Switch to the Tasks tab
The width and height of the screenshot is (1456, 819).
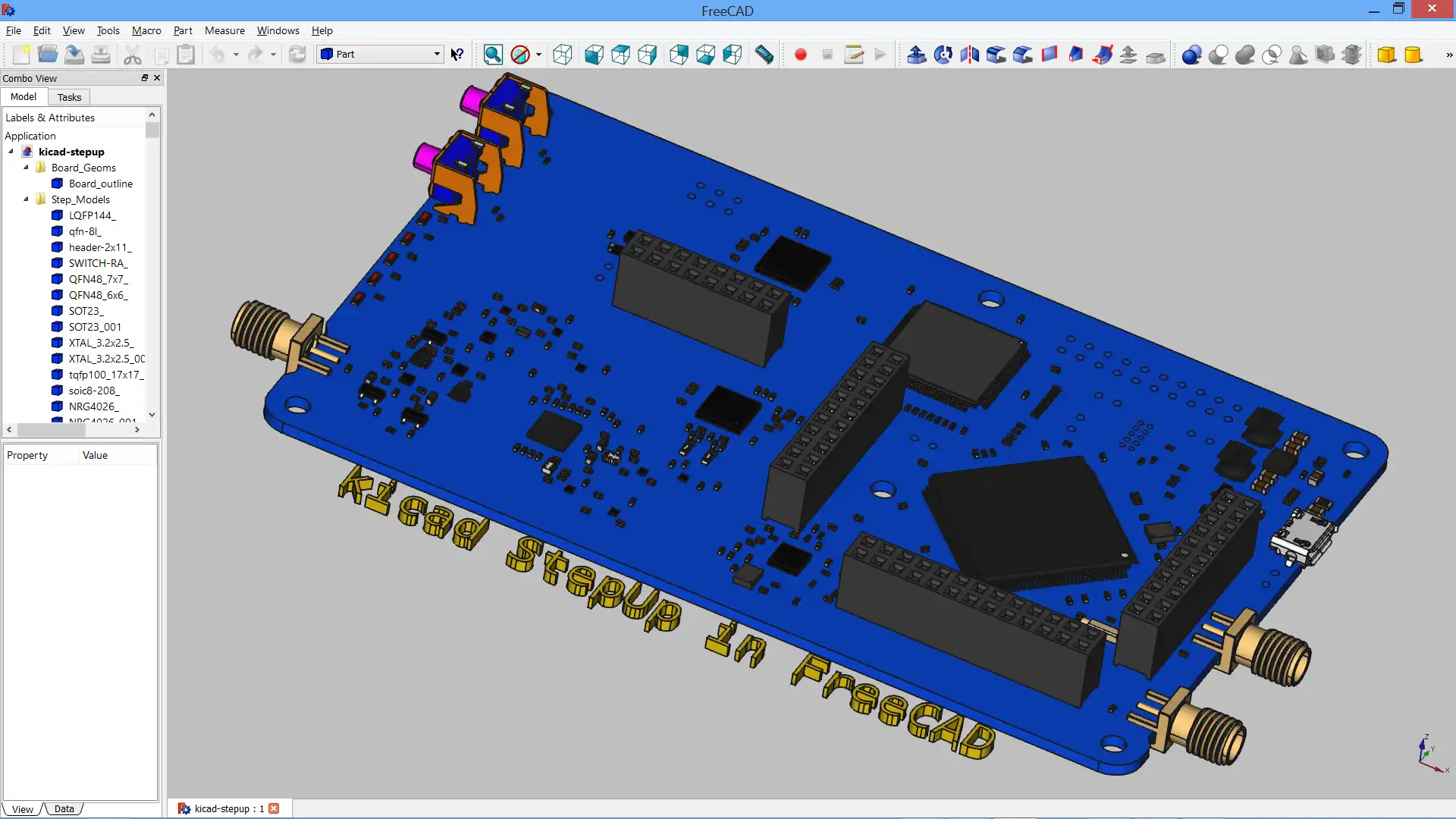coord(69,96)
